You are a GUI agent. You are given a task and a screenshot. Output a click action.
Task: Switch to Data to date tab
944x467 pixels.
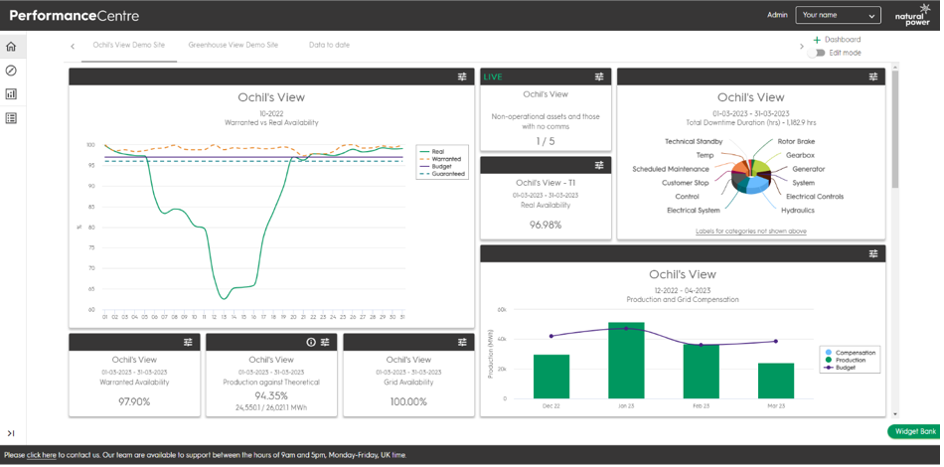pyautogui.click(x=329, y=45)
